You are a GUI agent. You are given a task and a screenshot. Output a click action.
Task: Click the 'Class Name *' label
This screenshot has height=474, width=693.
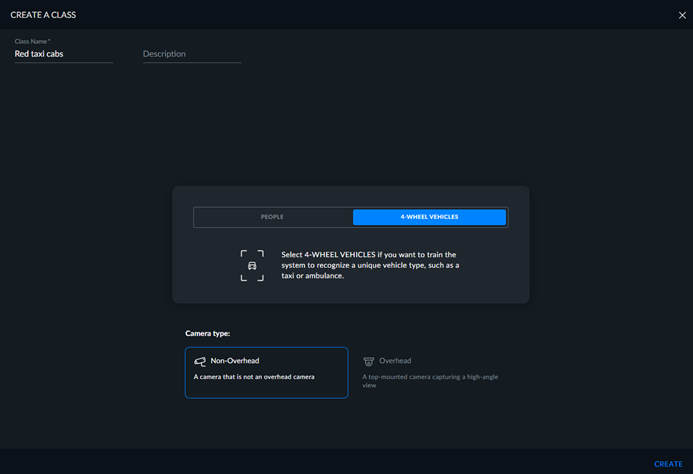(32, 41)
